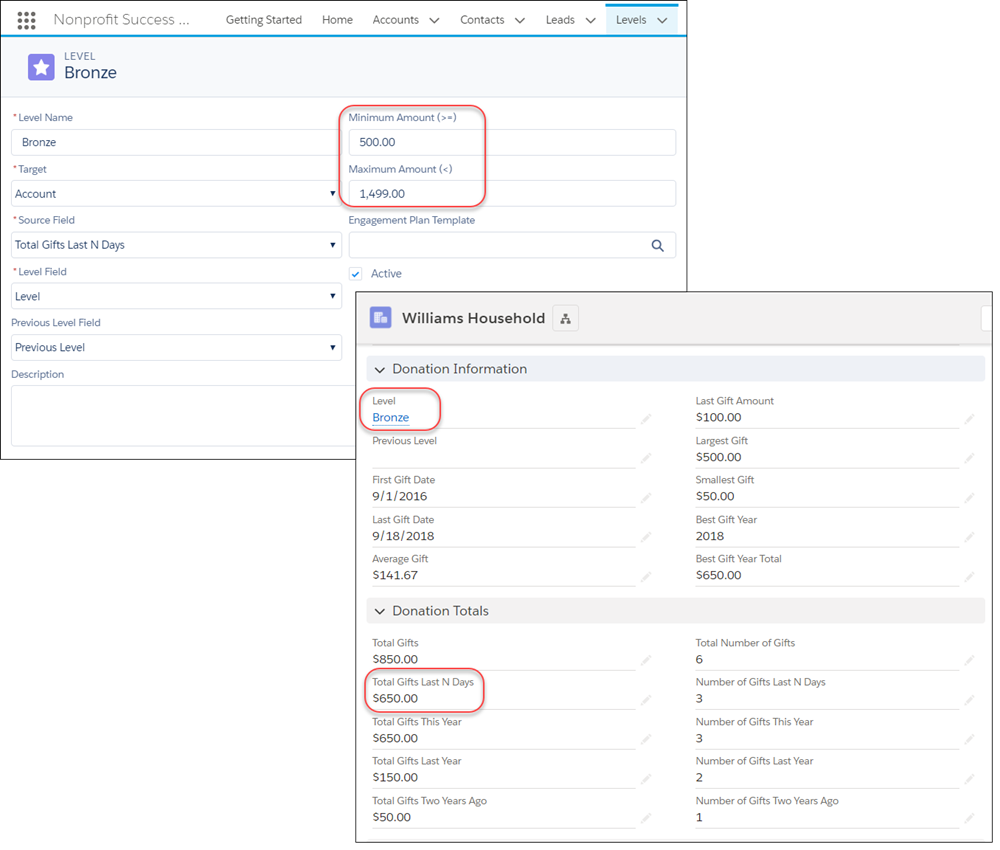
Task: Edit Number of Gifts Last Year pencil
Action: [969, 778]
